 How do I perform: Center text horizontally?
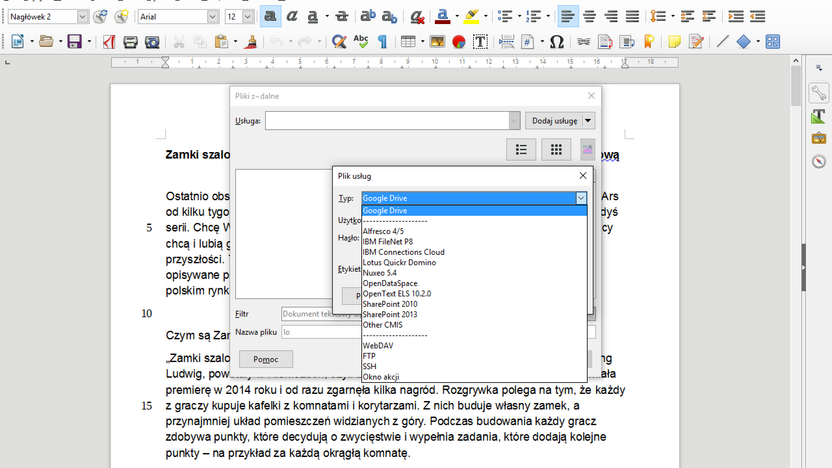click(590, 17)
